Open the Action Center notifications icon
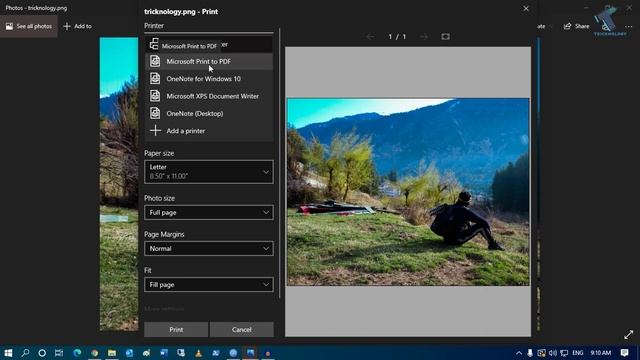Viewport: 640px width, 360px height. [624, 353]
